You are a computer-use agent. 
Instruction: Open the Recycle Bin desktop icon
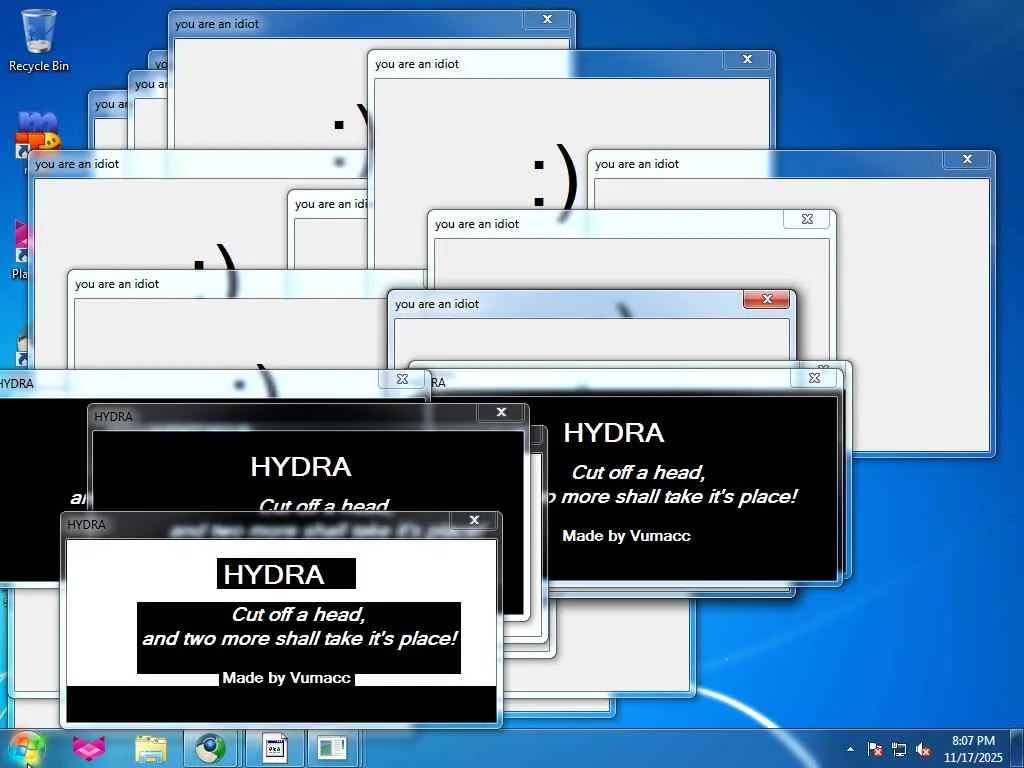(x=38, y=39)
